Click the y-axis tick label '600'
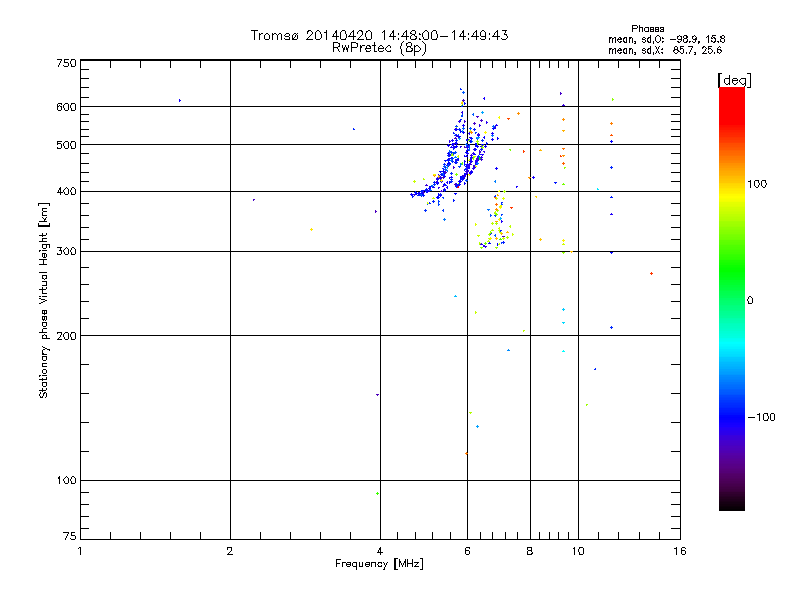The height and width of the screenshot is (600, 800). (66, 107)
